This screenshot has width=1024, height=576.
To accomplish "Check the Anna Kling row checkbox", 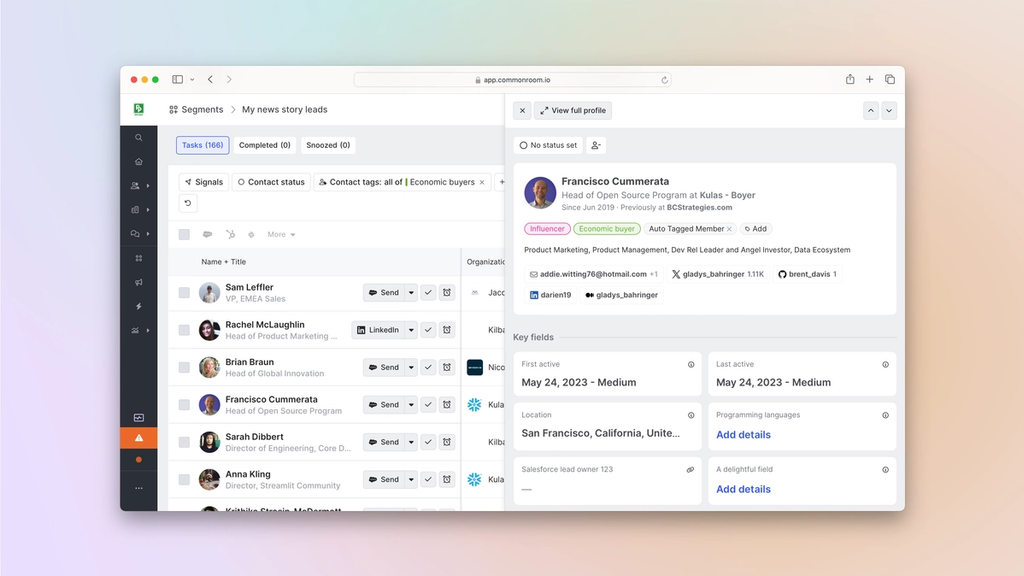I will point(184,479).
